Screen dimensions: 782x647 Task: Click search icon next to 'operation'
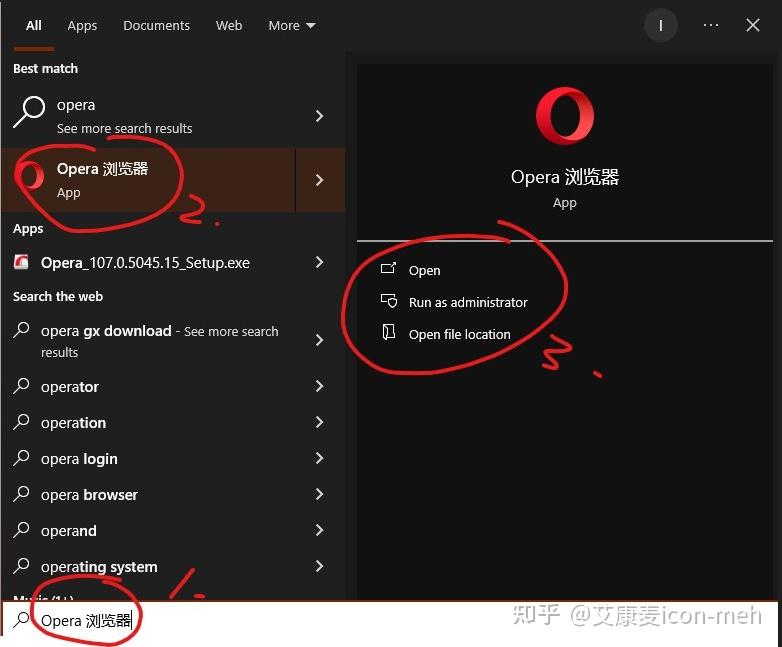pyautogui.click(x=21, y=422)
